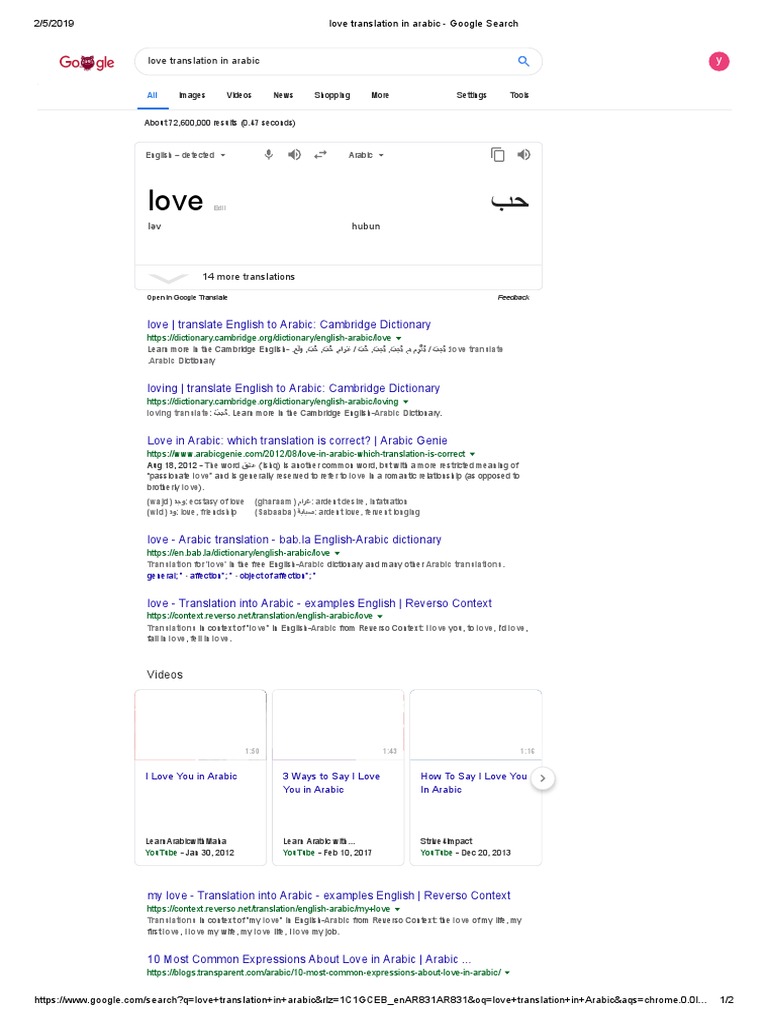This screenshot has height=1024, width=768.
Task: Click the microphone icon in translate box
Action: [x=268, y=155]
